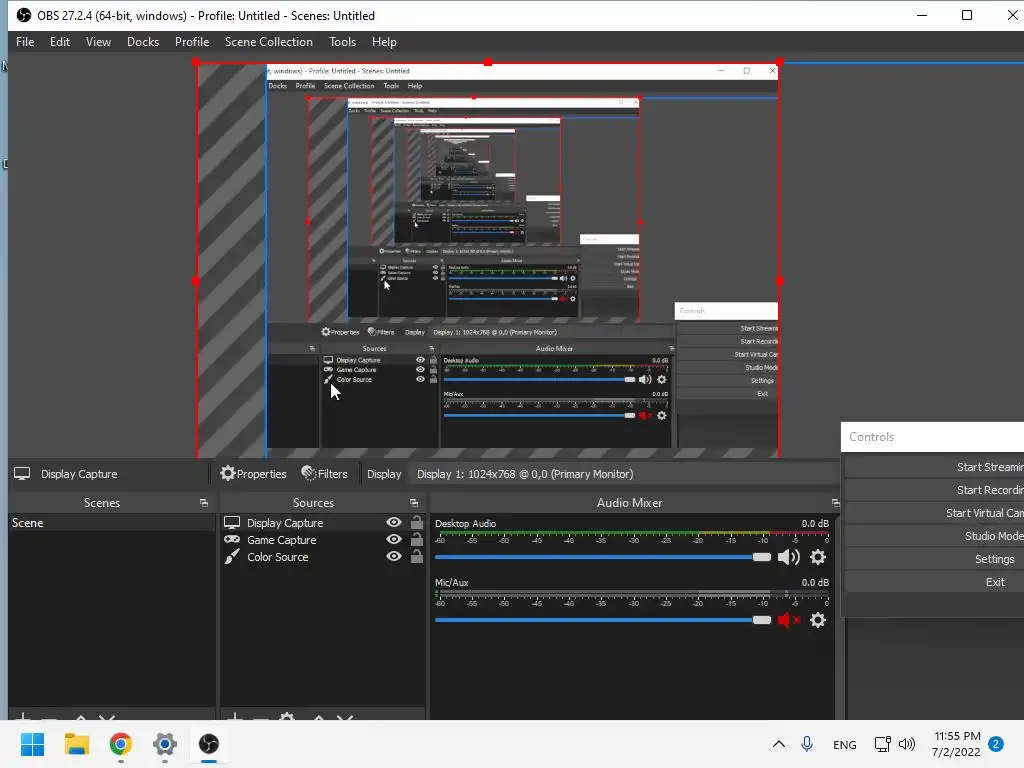Click the monitor icon beside Display Capture in the toolbar
Screen dimensions: 1024x768
(22, 473)
